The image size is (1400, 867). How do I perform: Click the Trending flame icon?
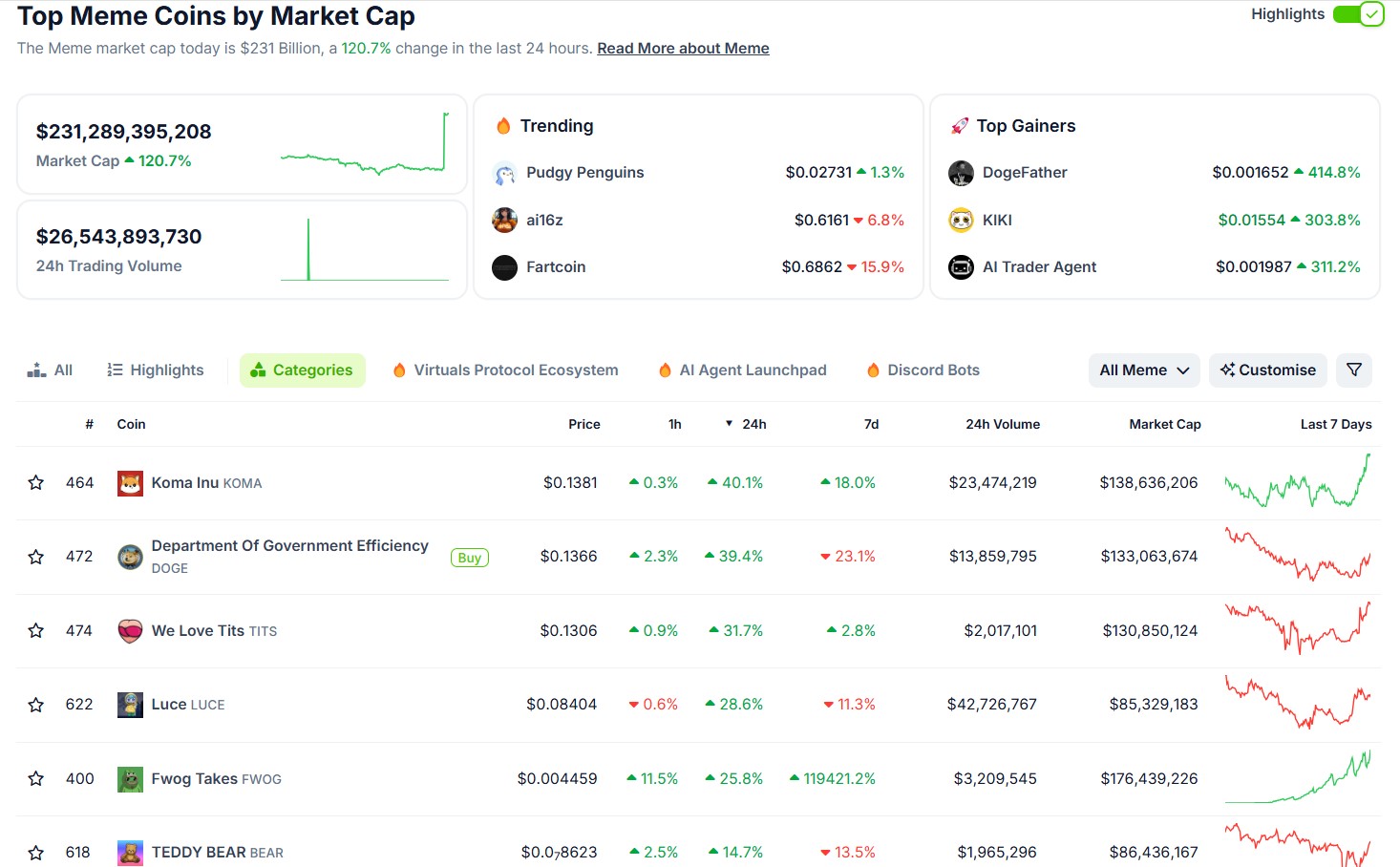pos(503,126)
